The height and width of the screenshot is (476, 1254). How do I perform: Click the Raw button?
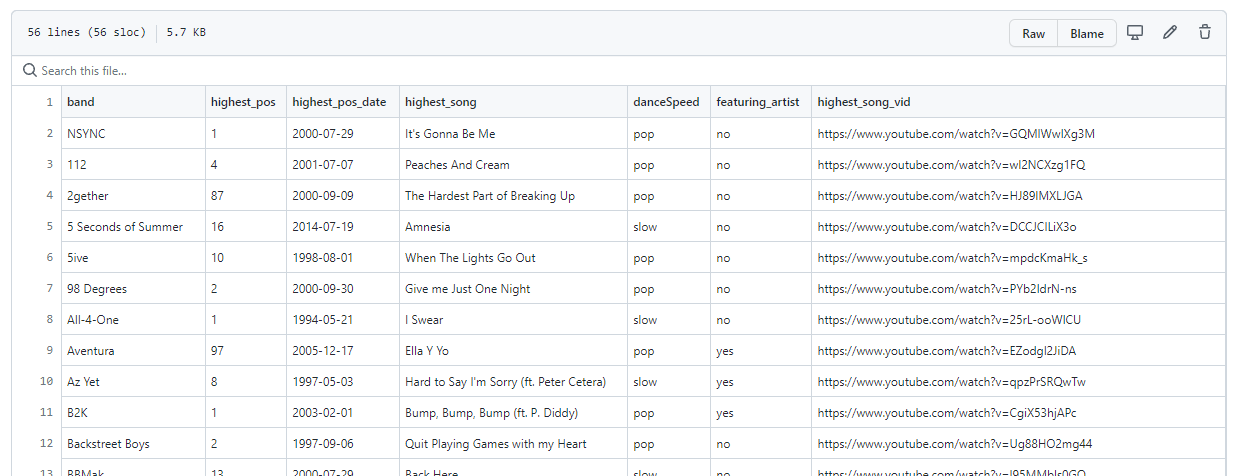tap(1033, 34)
